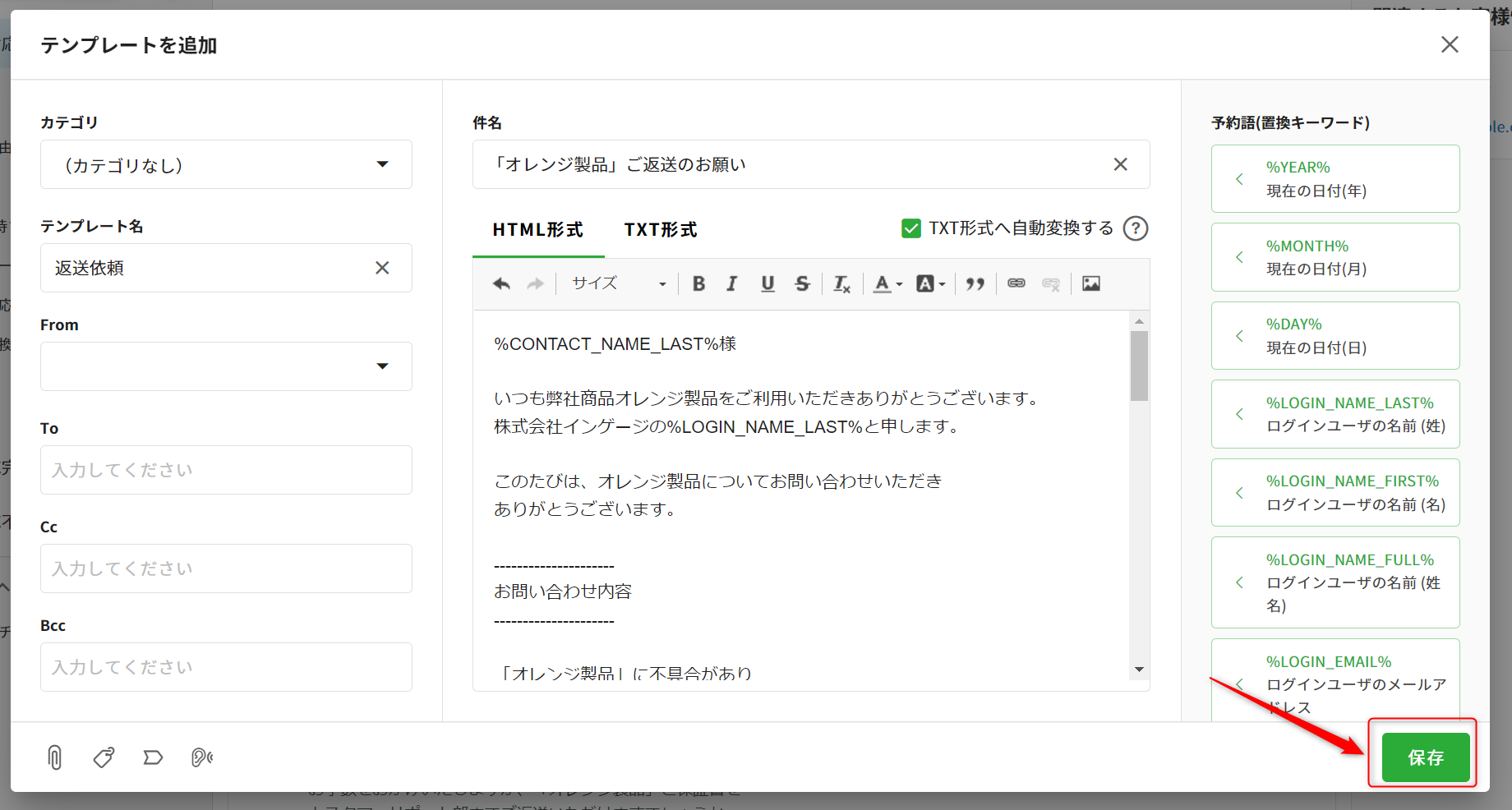Apply italic formatting in the editor

point(731,283)
